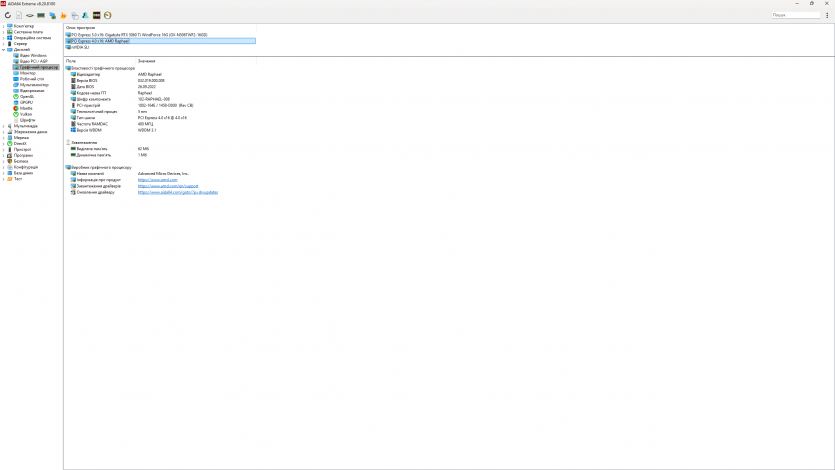Viewport: 835px width, 470px height.
Task: Click the flame stability test toolbar icon
Action: (64, 16)
